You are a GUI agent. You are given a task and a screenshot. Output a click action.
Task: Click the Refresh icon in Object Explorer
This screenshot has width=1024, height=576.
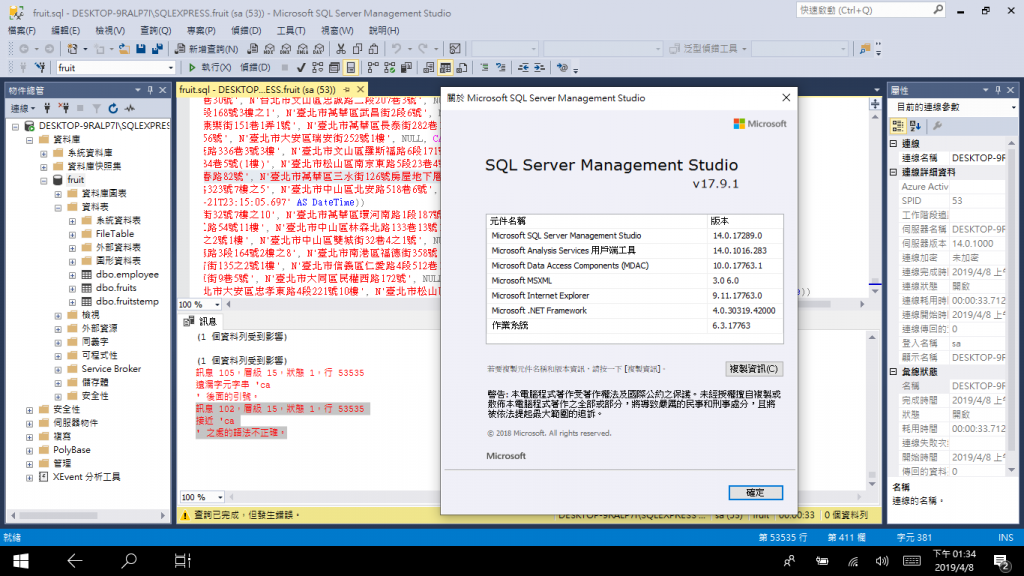pyautogui.click(x=113, y=108)
